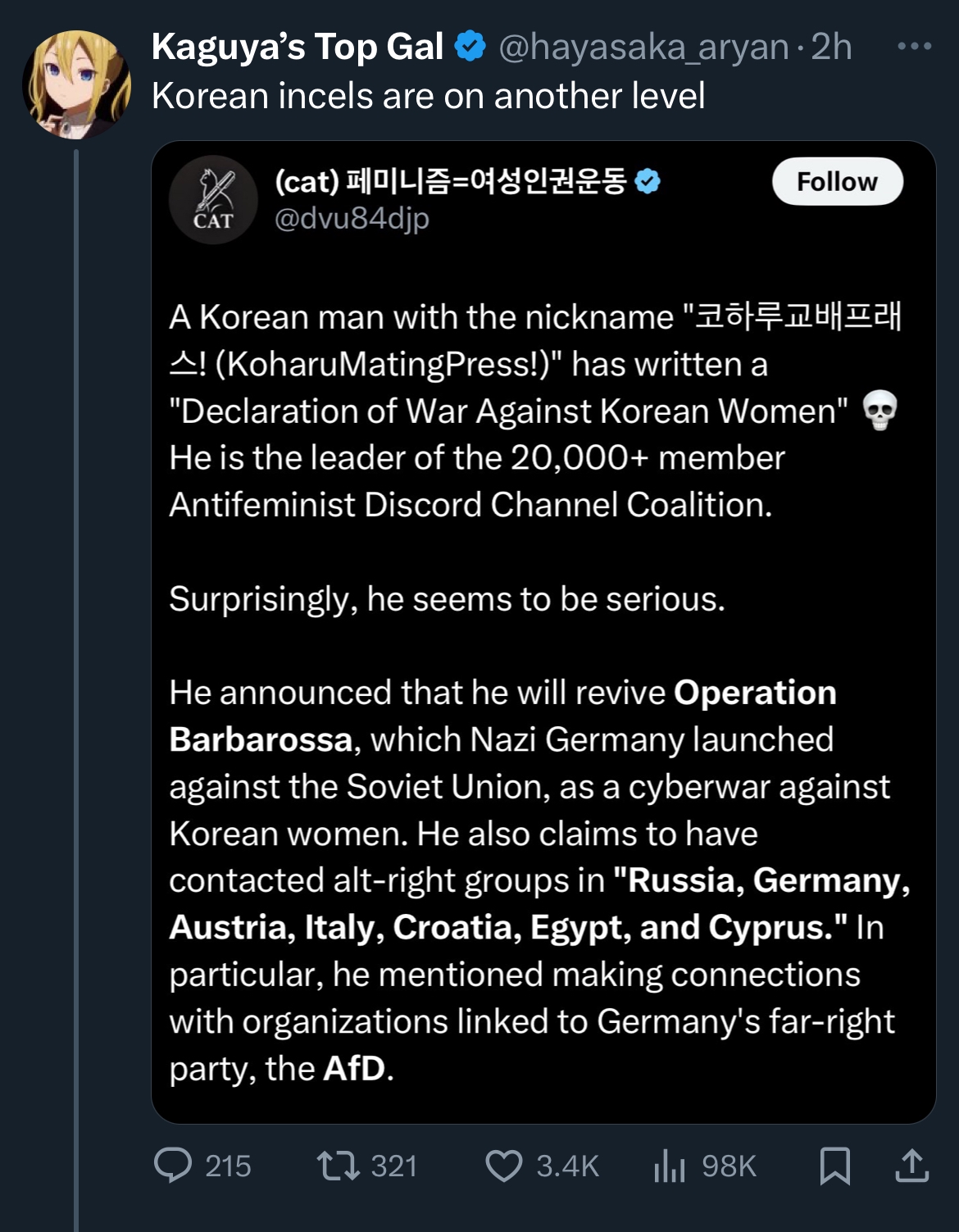Open Kaguya's Top Gal profile avatar

pyautogui.click(x=76, y=84)
